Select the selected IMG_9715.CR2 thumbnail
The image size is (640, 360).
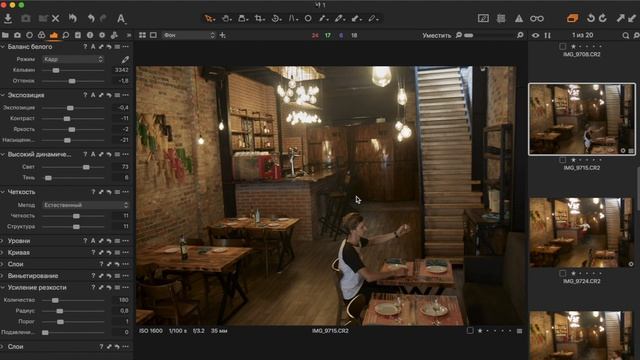tap(582, 119)
